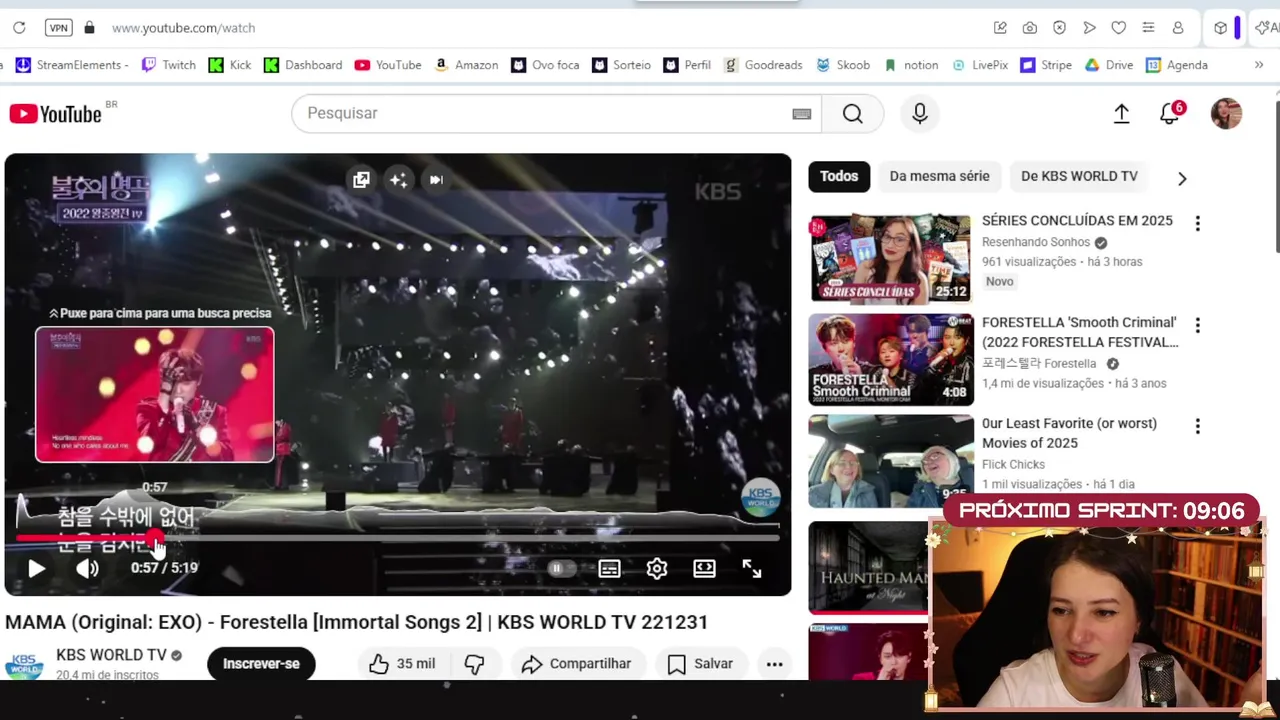Open the browser profile person icon
This screenshot has height=720, width=1280.
1178,28
